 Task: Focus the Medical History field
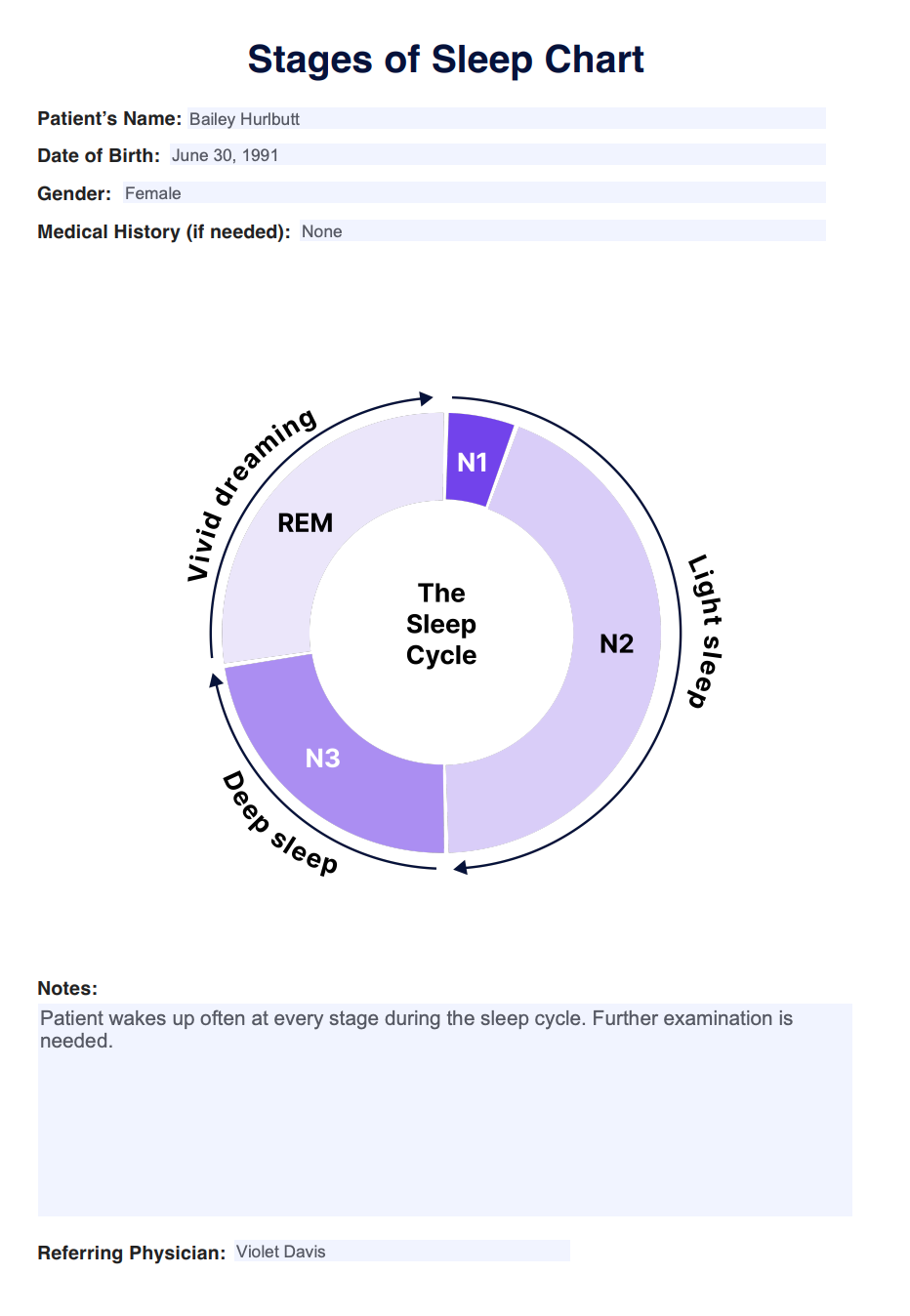pos(561,231)
